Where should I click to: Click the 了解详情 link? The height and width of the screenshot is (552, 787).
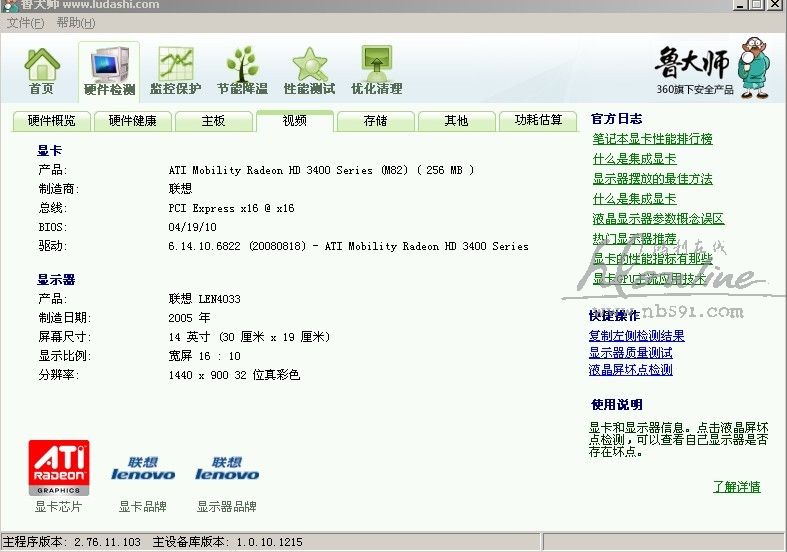[736, 487]
